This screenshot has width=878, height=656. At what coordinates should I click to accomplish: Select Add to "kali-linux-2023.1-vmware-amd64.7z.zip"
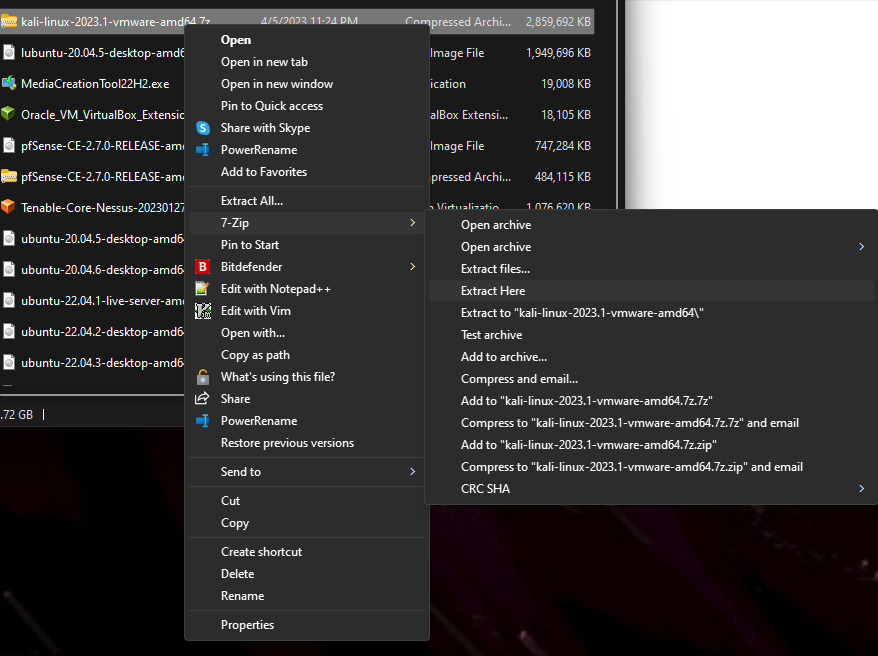coord(589,445)
